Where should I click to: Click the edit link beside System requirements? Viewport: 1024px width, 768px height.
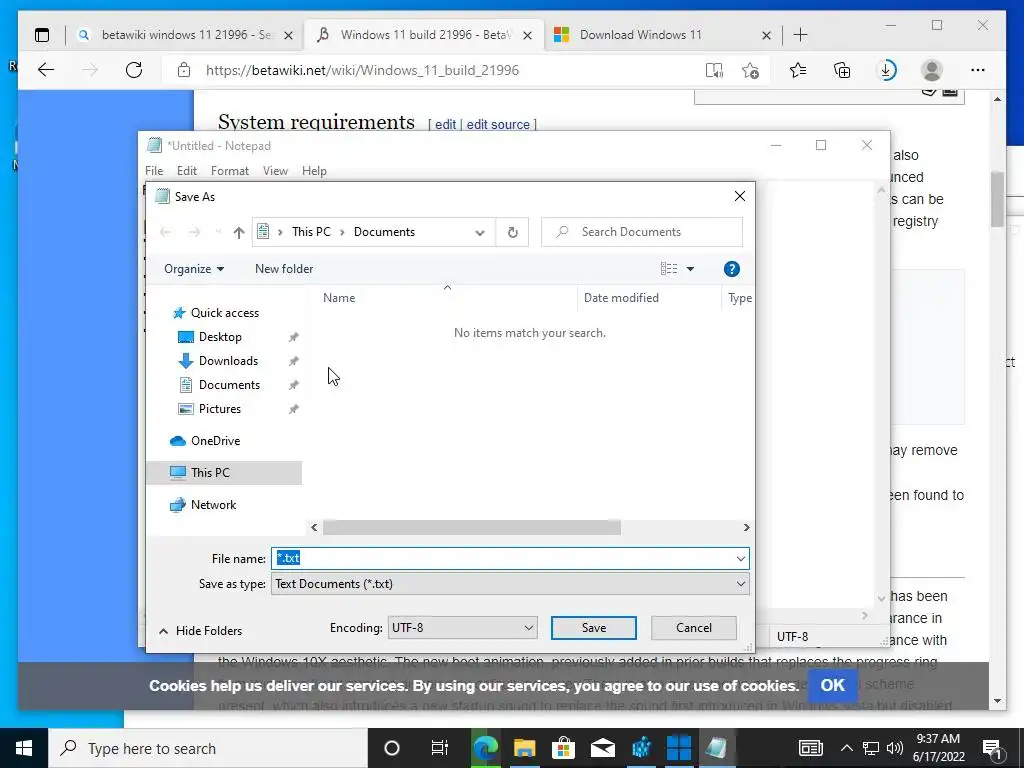pos(445,125)
